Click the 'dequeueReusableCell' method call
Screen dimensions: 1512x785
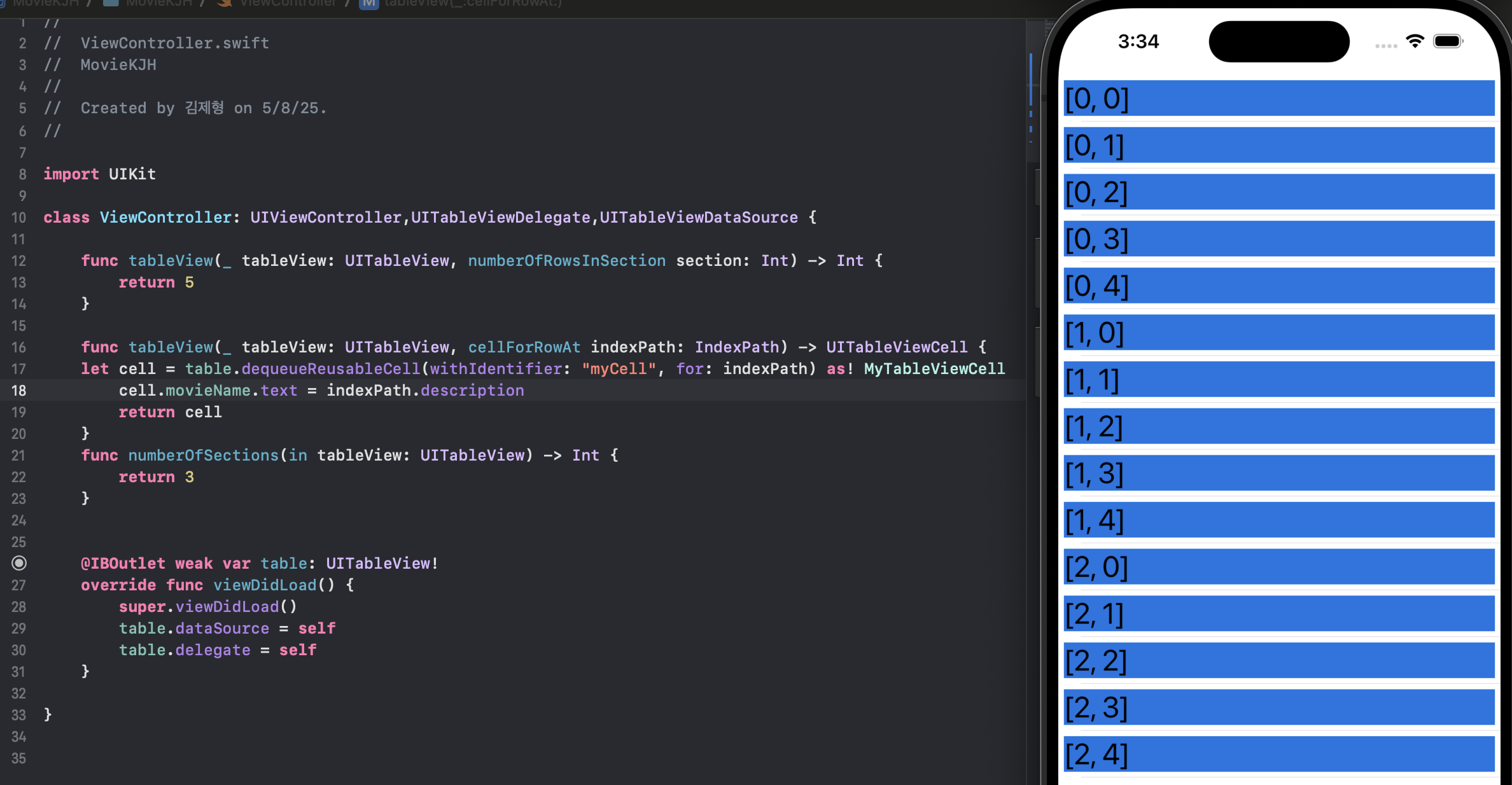(x=331, y=369)
